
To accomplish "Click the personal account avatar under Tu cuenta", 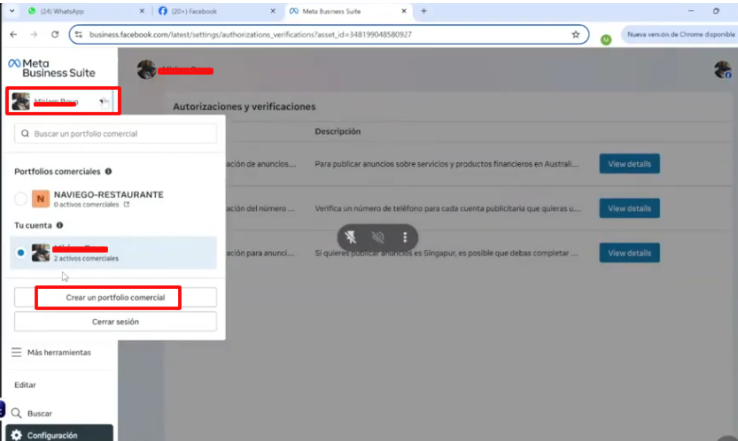I will point(40,253).
